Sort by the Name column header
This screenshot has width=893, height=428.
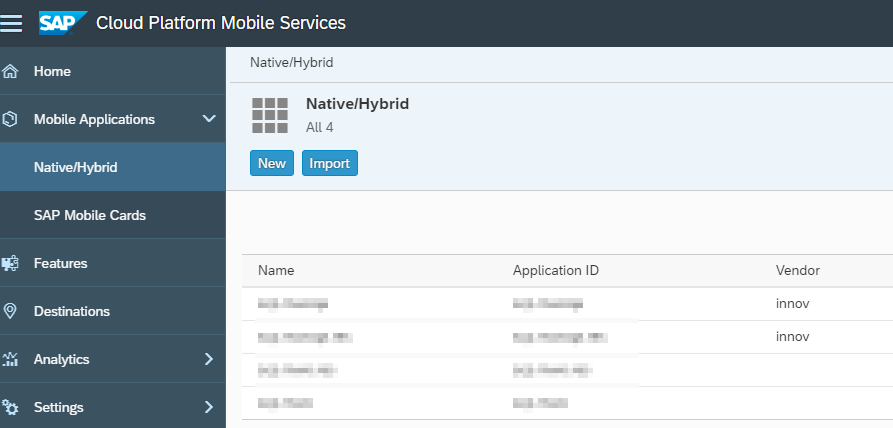(x=276, y=271)
